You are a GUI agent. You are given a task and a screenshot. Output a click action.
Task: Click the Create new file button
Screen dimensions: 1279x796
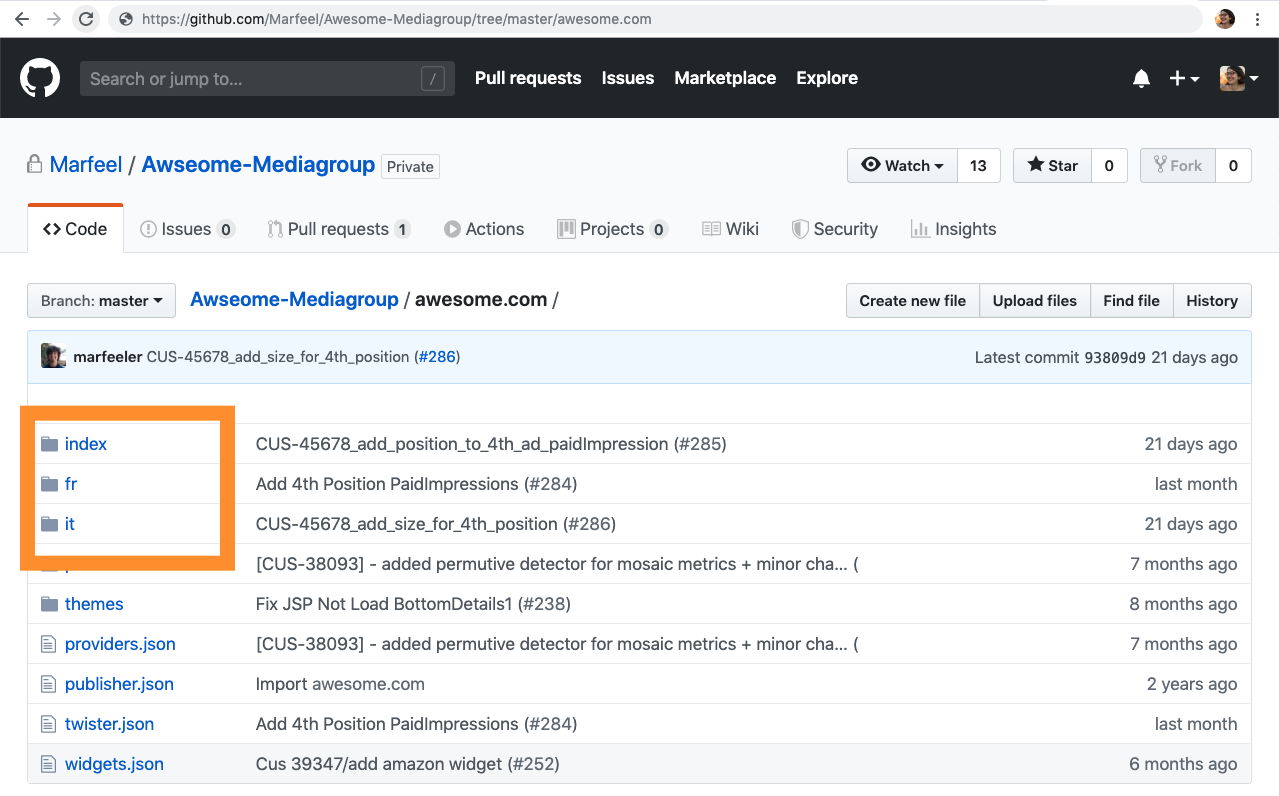(912, 301)
